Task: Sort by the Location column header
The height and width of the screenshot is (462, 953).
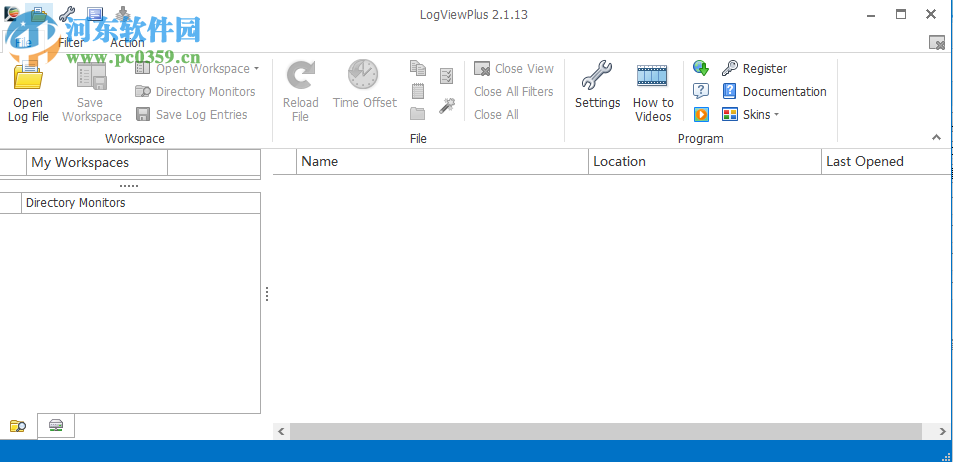Action: pos(705,162)
